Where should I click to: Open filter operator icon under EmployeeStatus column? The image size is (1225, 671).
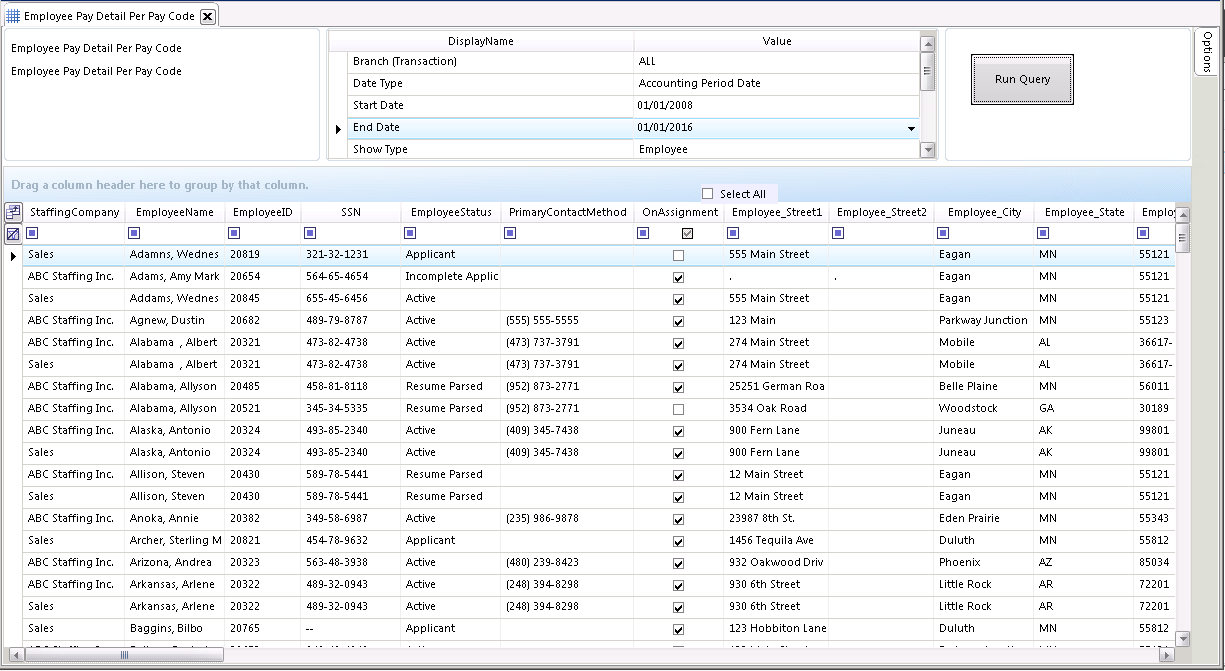point(411,234)
